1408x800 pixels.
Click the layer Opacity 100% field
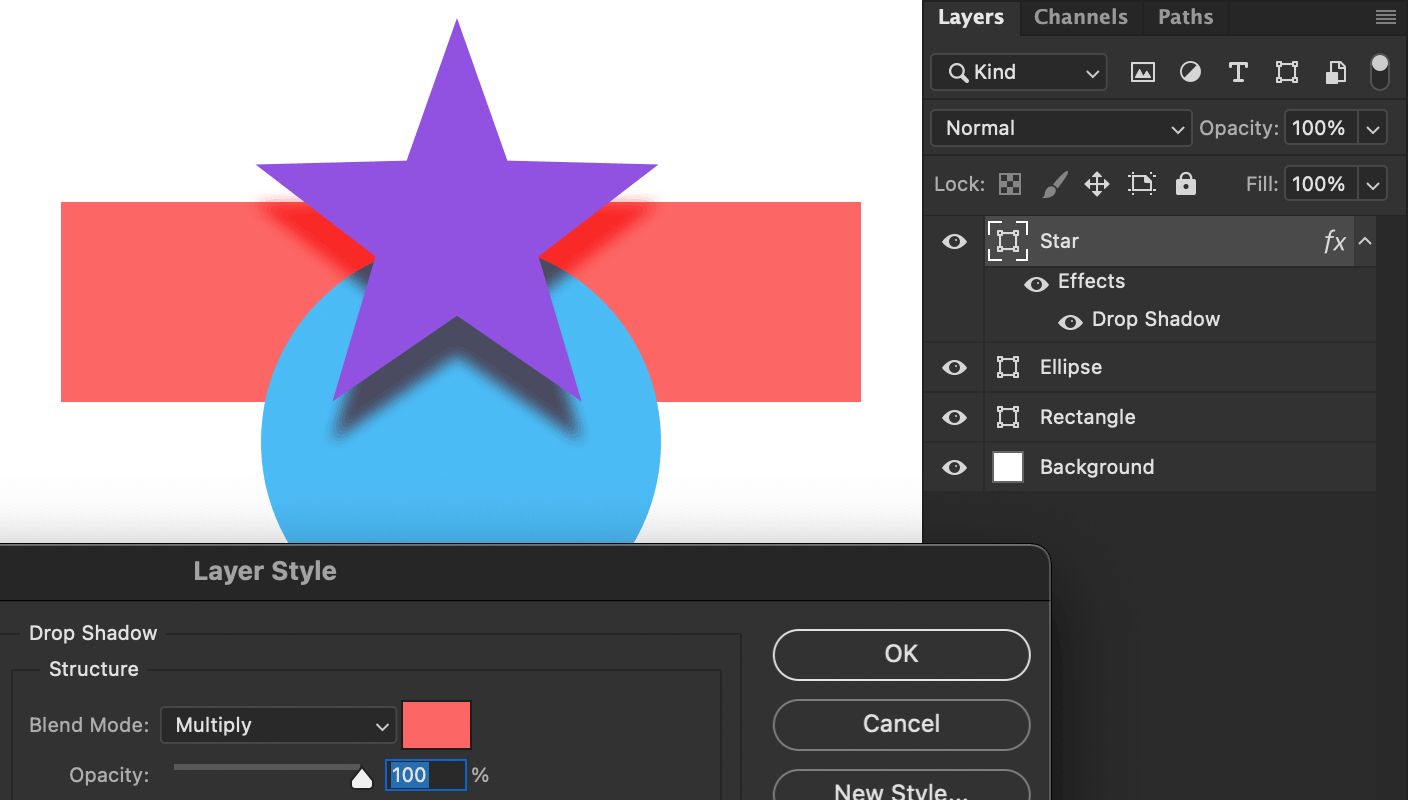(x=1320, y=128)
